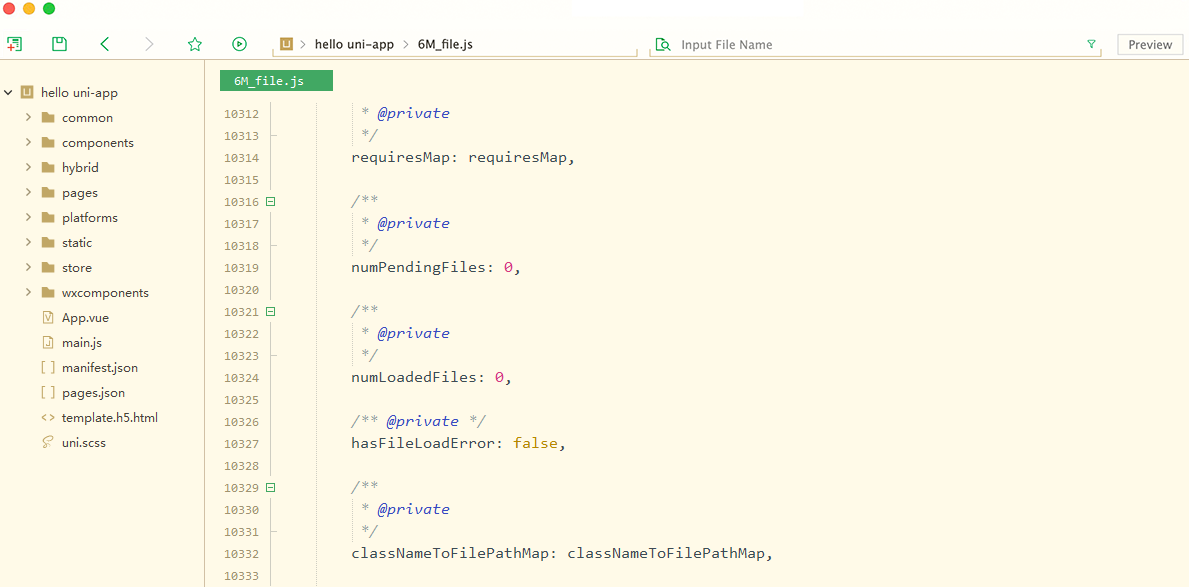
Task: Click the uni.scss file icon
Action: (x=48, y=443)
